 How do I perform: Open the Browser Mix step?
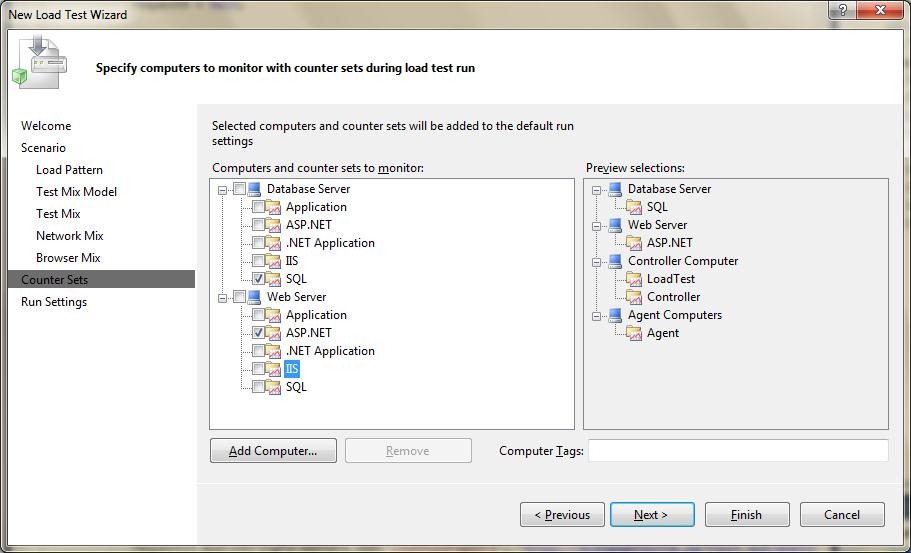(x=68, y=258)
